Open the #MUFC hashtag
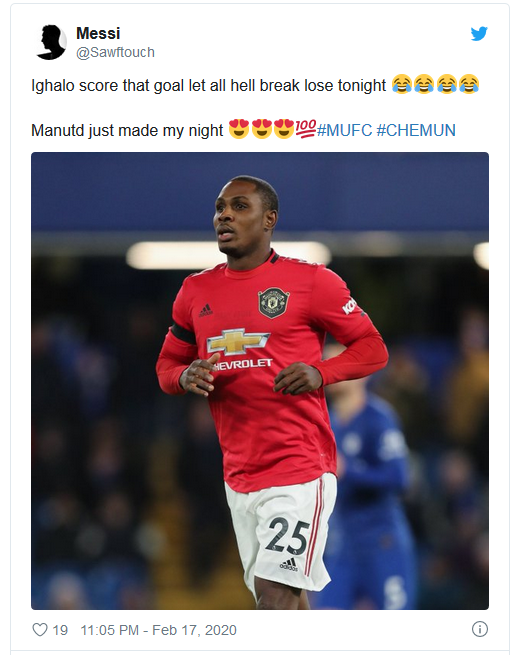The width and height of the screenshot is (523, 655). tap(344, 130)
